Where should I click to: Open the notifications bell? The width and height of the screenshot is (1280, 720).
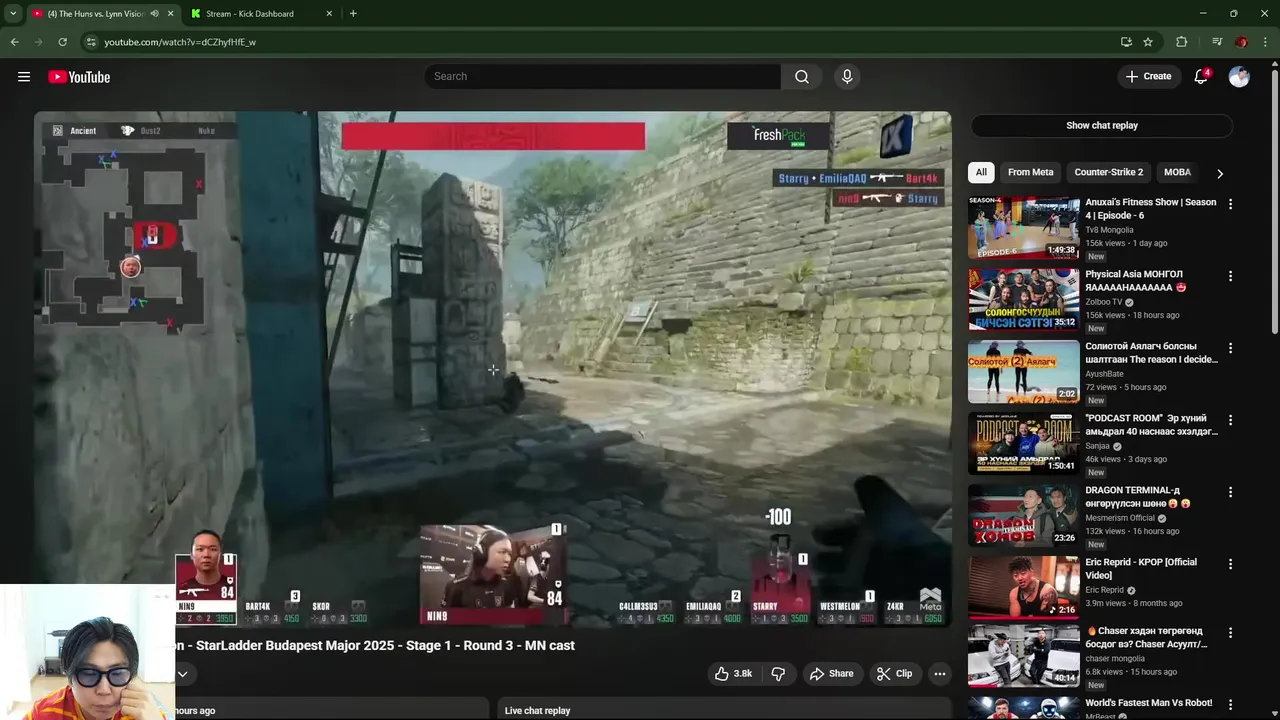click(x=1201, y=77)
